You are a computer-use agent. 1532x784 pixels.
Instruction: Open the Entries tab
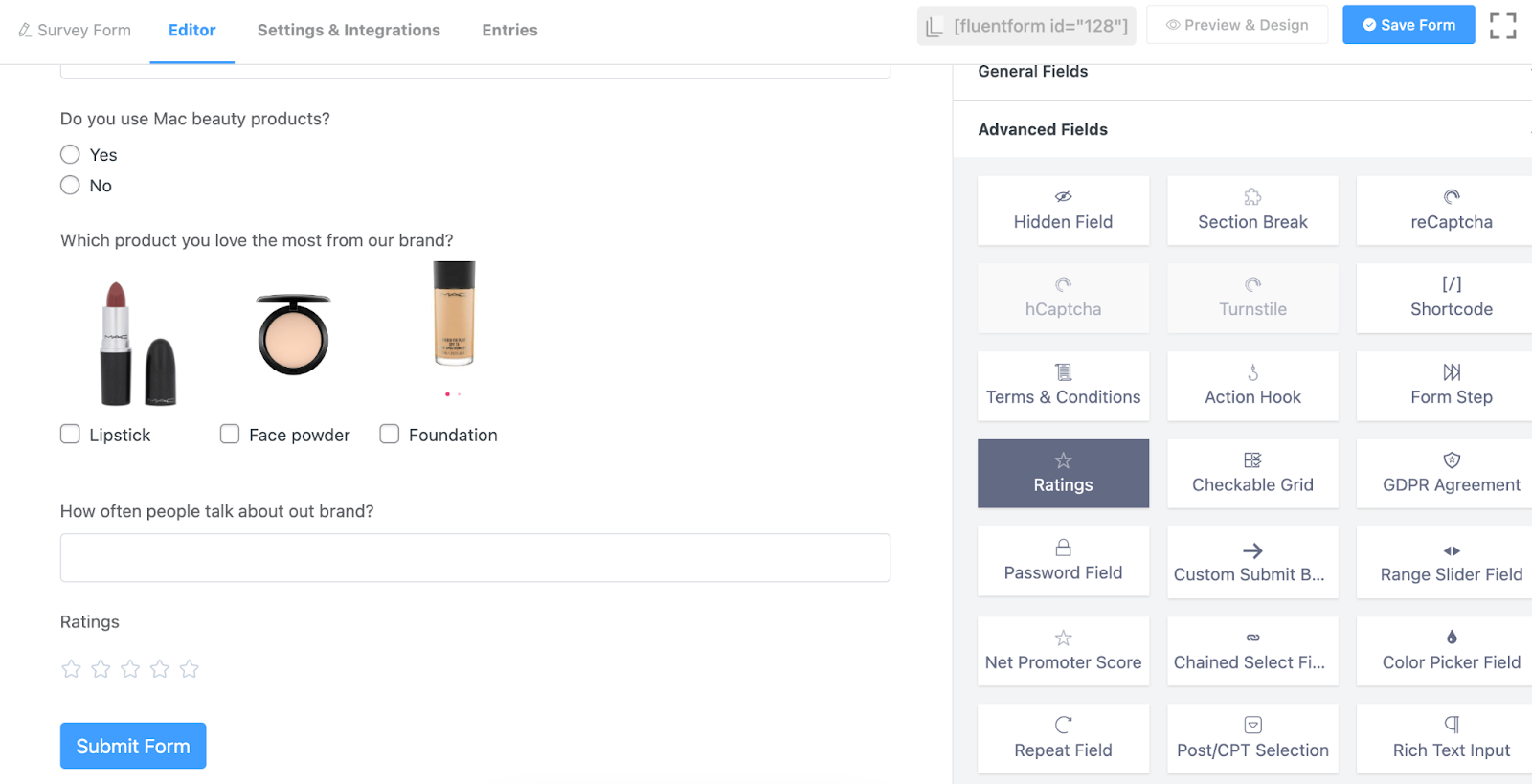click(x=509, y=31)
